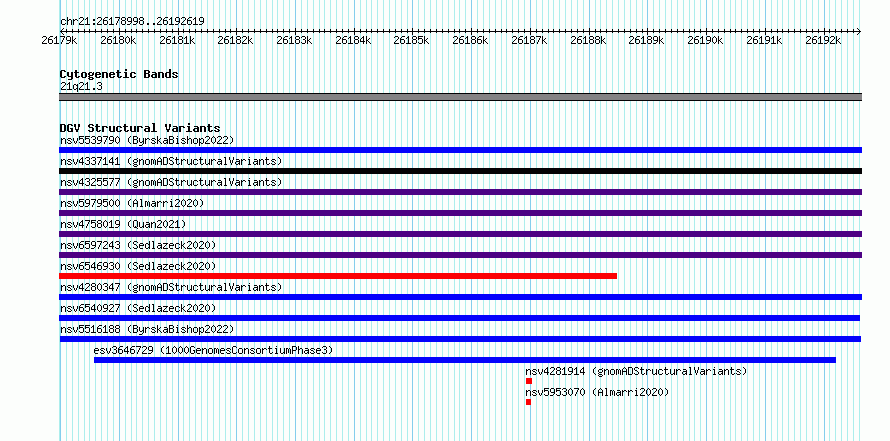Click the 26180k ruler tick label

click(x=119, y=40)
